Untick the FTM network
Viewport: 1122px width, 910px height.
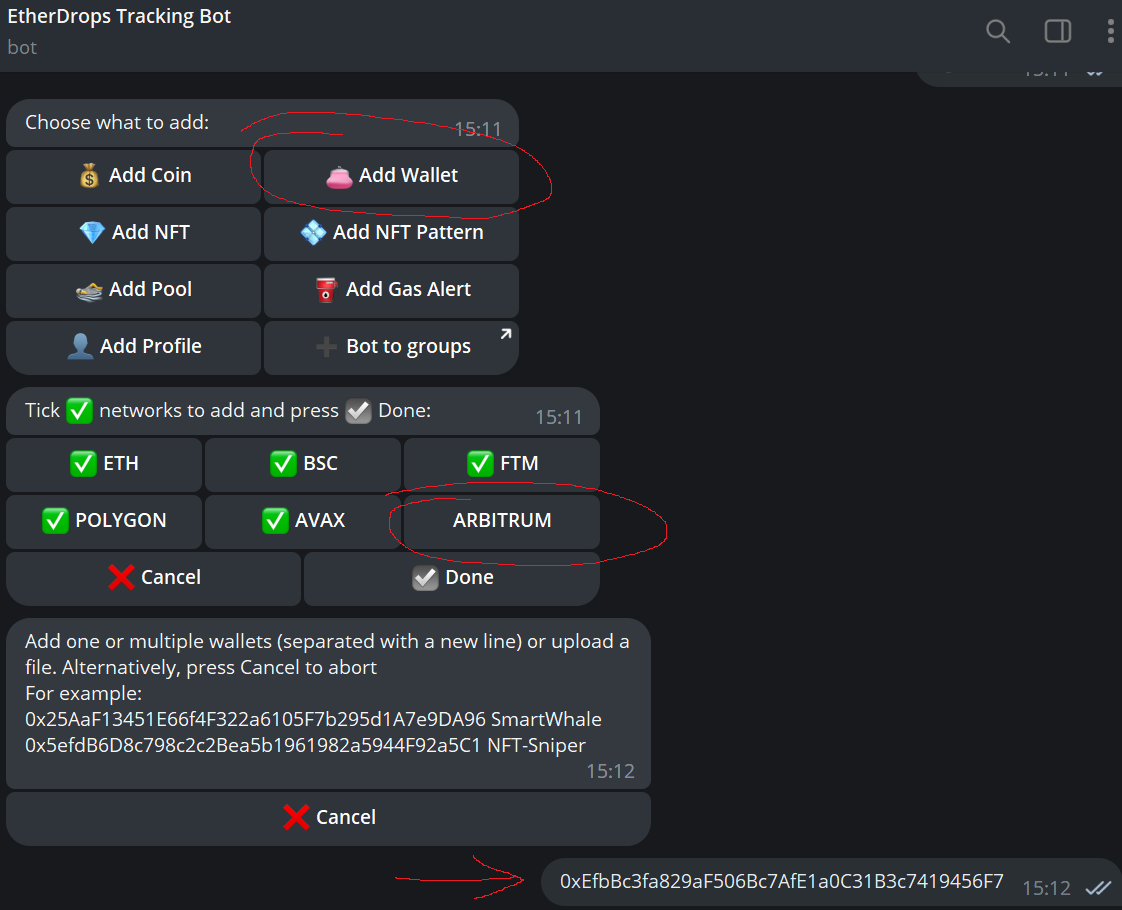(x=502, y=464)
